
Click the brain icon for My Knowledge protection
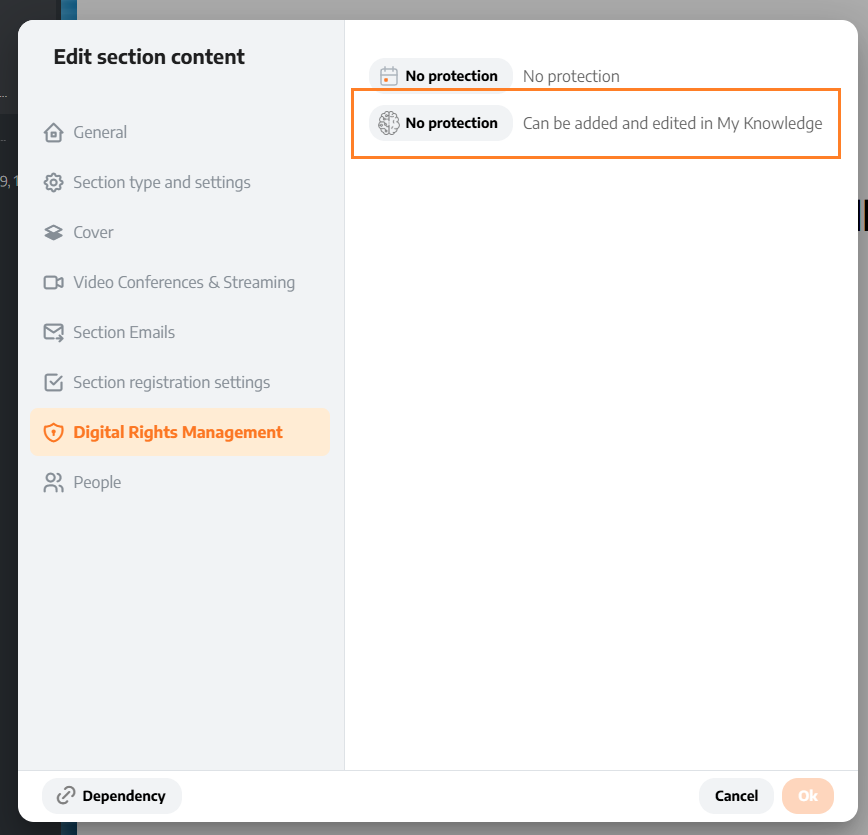pos(389,123)
